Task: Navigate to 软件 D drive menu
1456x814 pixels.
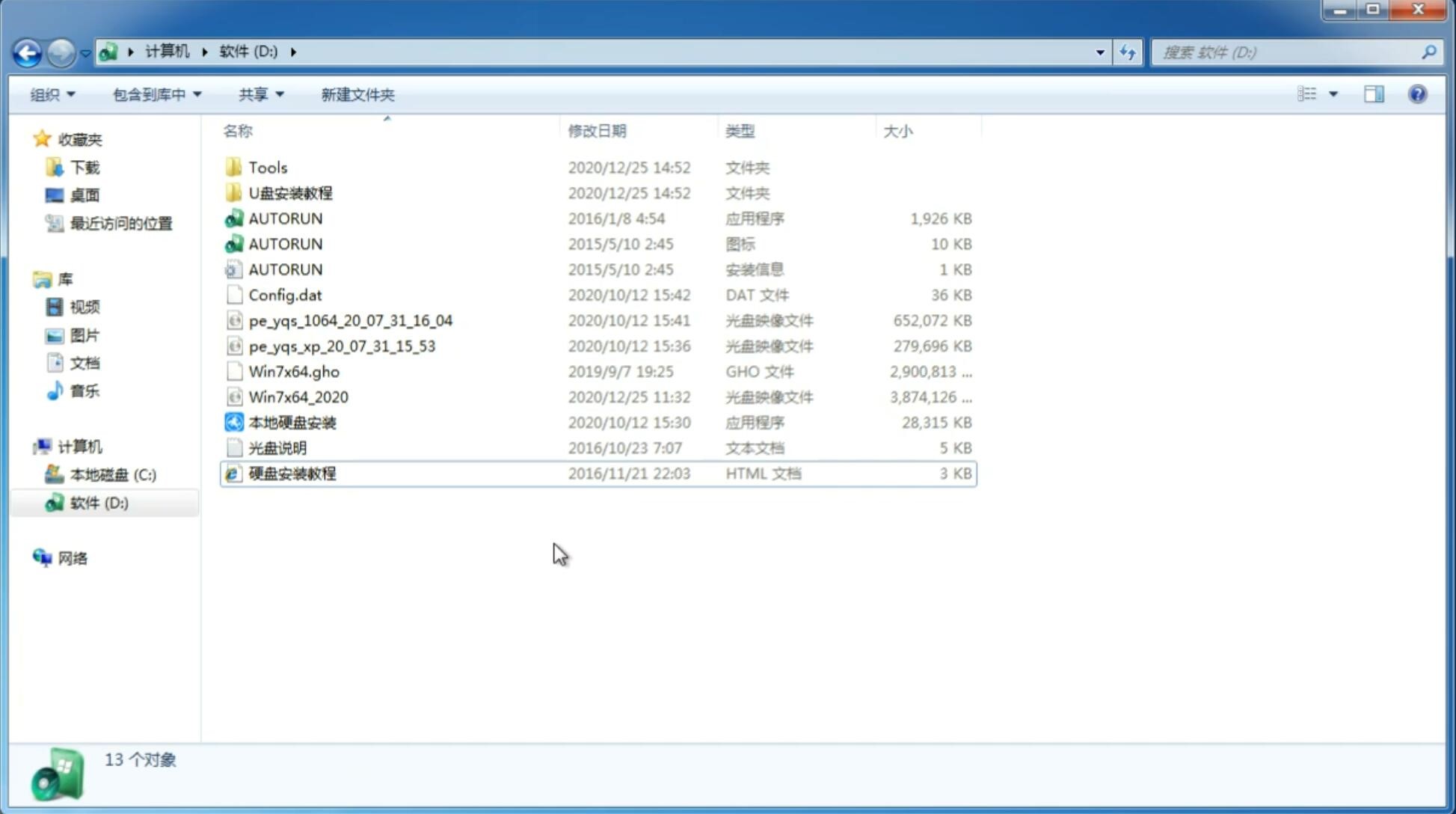Action: pyautogui.click(x=98, y=502)
